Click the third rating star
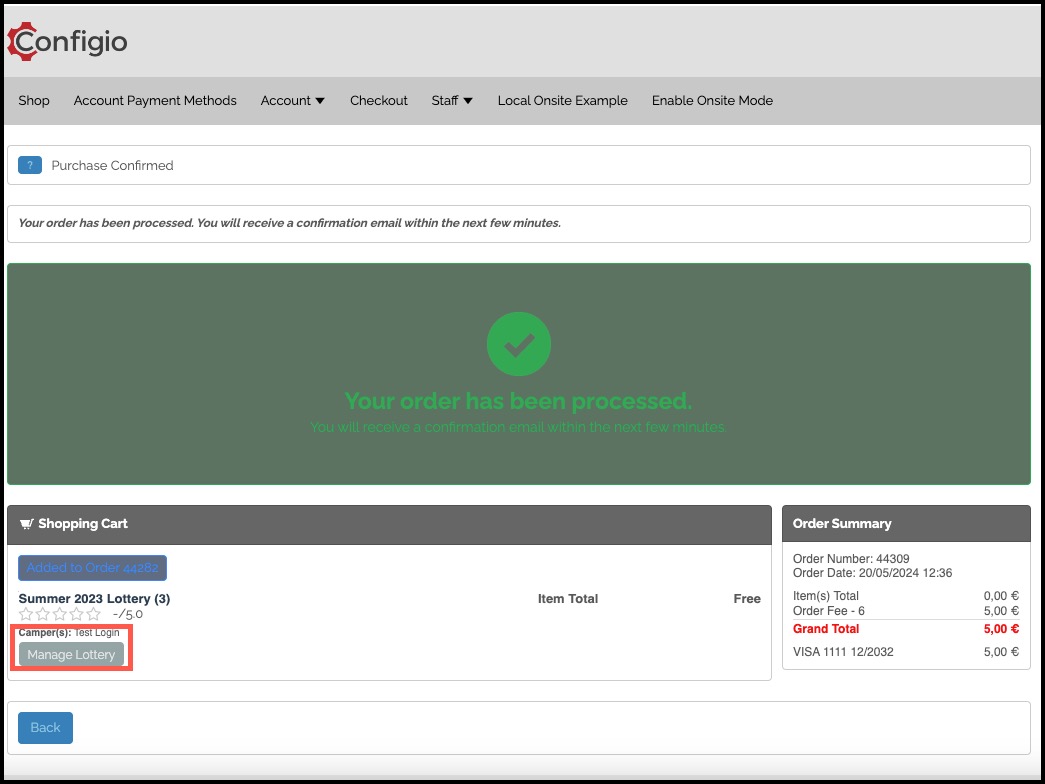Image resolution: width=1045 pixels, height=784 pixels. pos(60,614)
